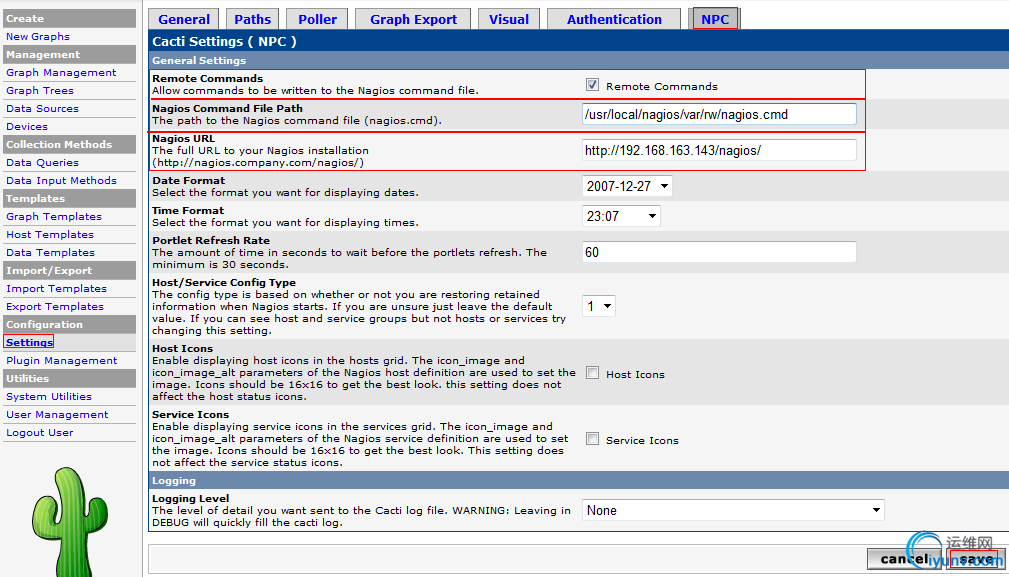Open the Host/Service Config Type dropdown

tap(598, 306)
